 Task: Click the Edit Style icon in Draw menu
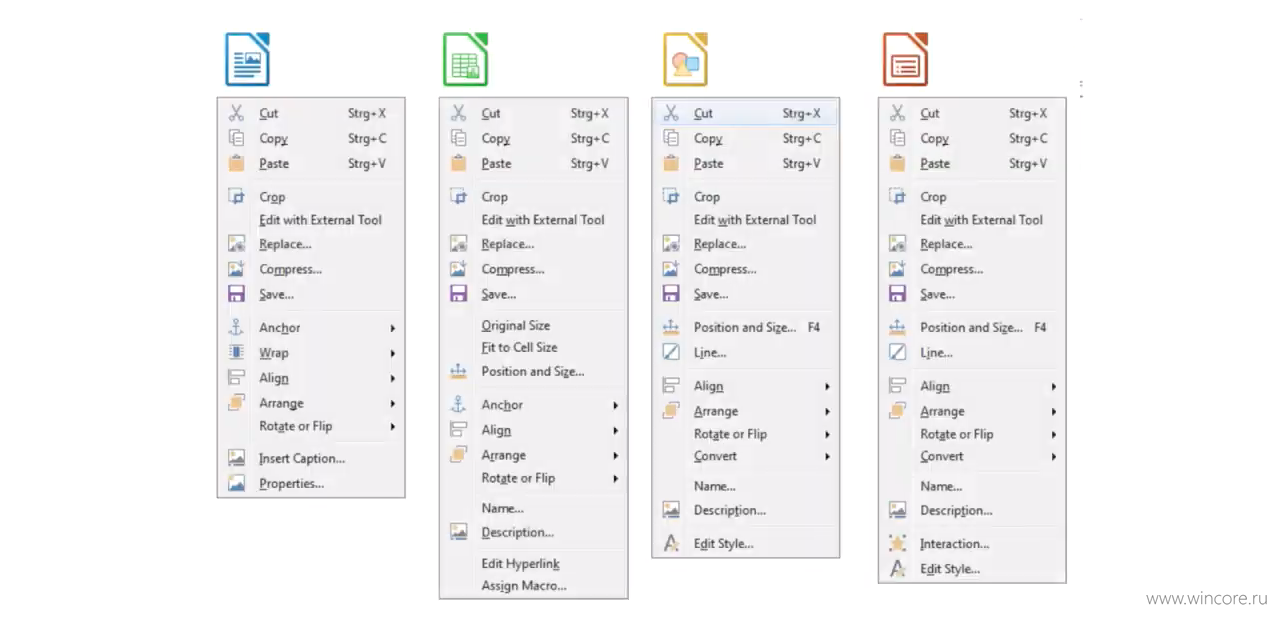click(671, 543)
